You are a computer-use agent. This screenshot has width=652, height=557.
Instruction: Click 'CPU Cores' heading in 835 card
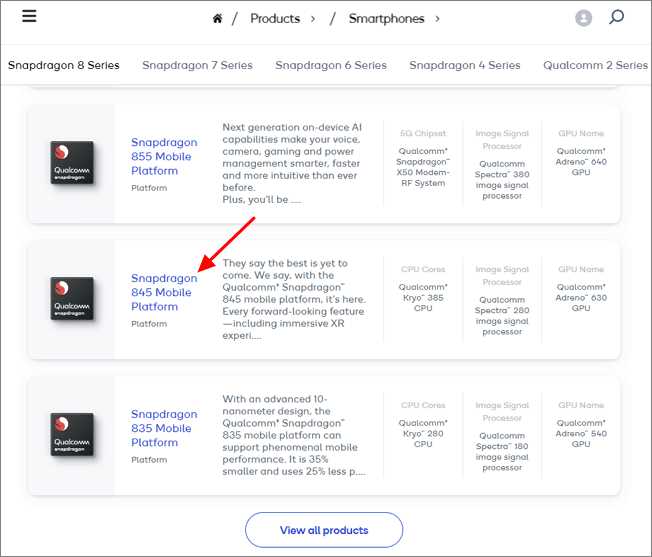click(x=423, y=405)
